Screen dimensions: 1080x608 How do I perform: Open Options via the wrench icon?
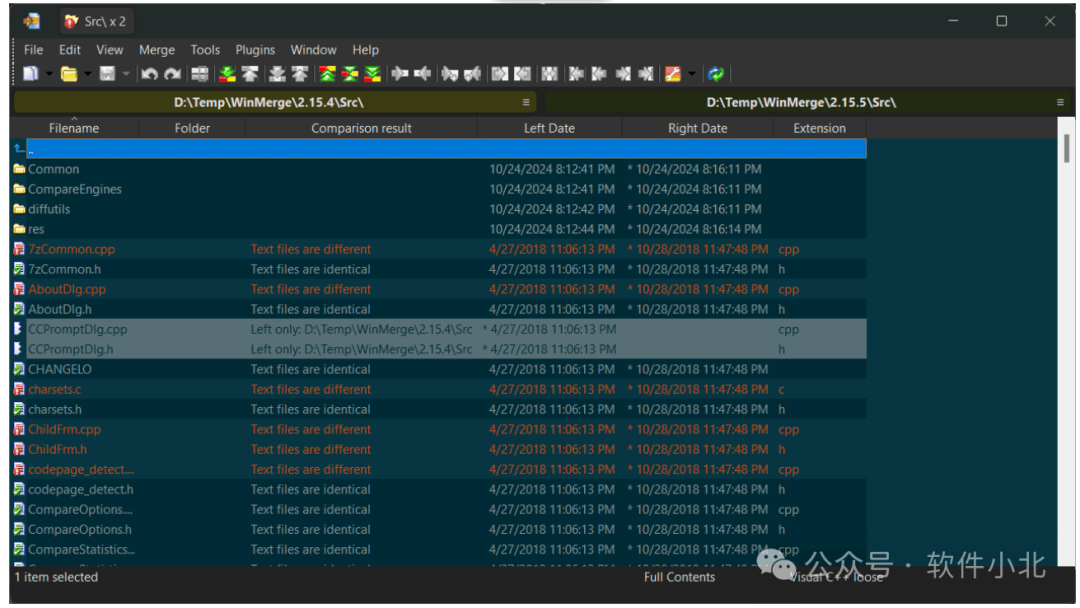point(672,74)
